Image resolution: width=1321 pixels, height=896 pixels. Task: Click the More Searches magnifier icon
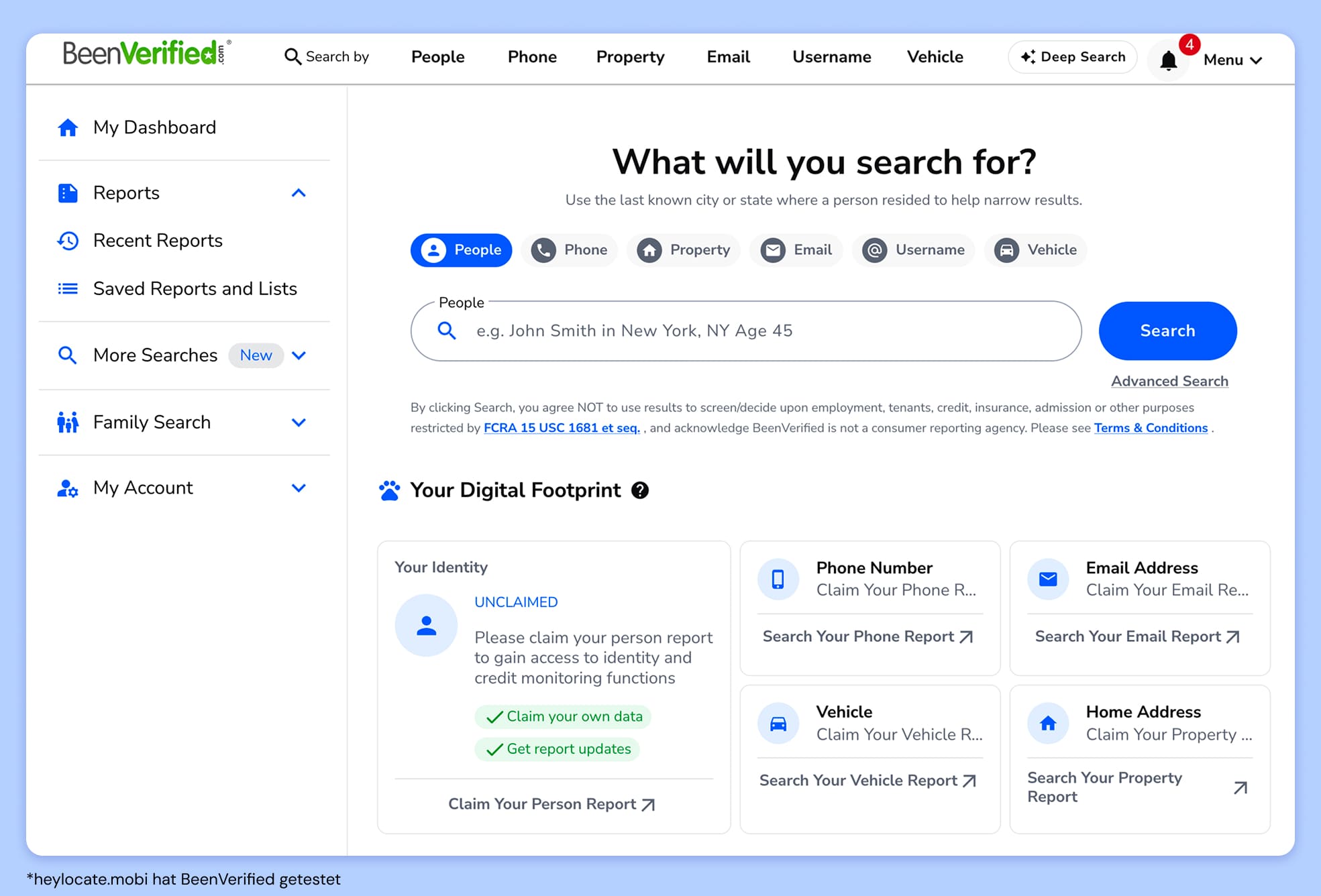click(68, 355)
